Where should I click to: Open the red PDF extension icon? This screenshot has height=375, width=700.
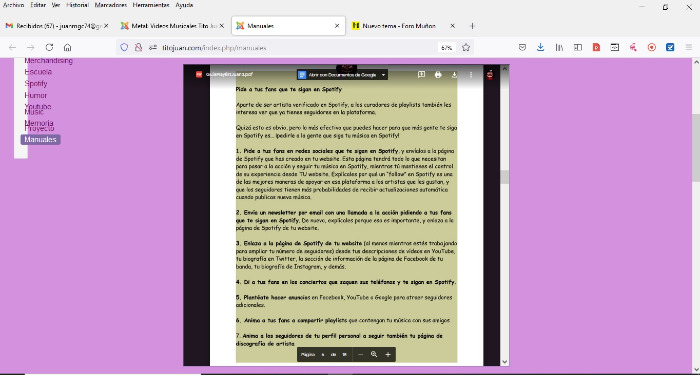pos(596,47)
